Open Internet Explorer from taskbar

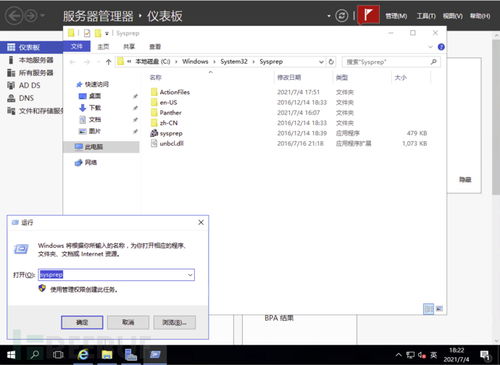[83, 355]
